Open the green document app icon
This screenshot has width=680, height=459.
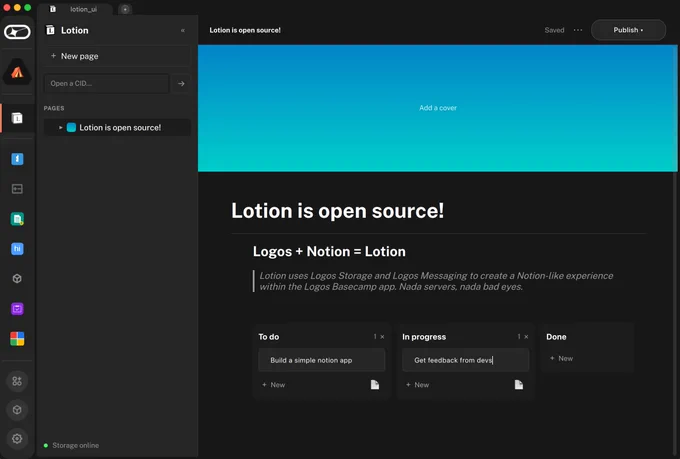[17, 219]
